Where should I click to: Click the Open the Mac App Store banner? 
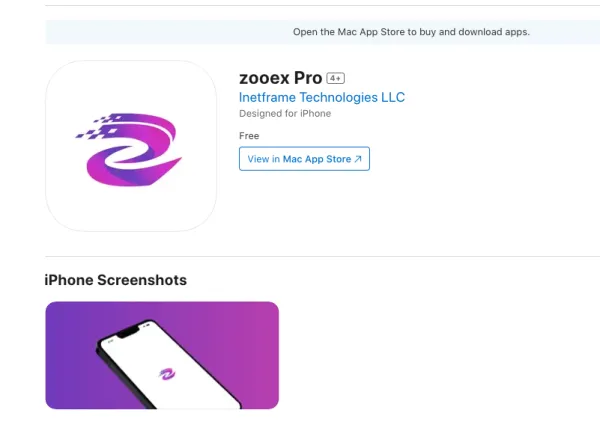tap(410, 32)
